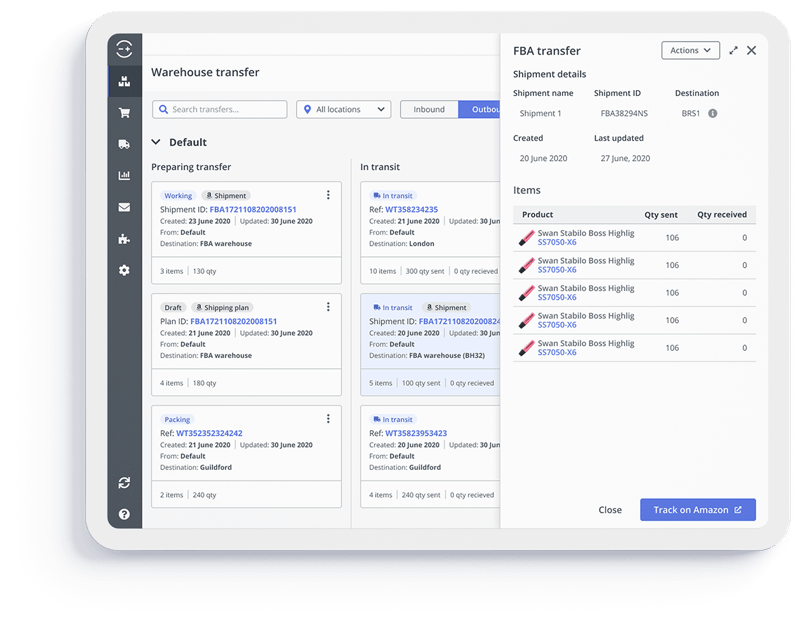The width and height of the screenshot is (800, 625).
Task: Click the Draft status tag
Action: click(x=173, y=307)
